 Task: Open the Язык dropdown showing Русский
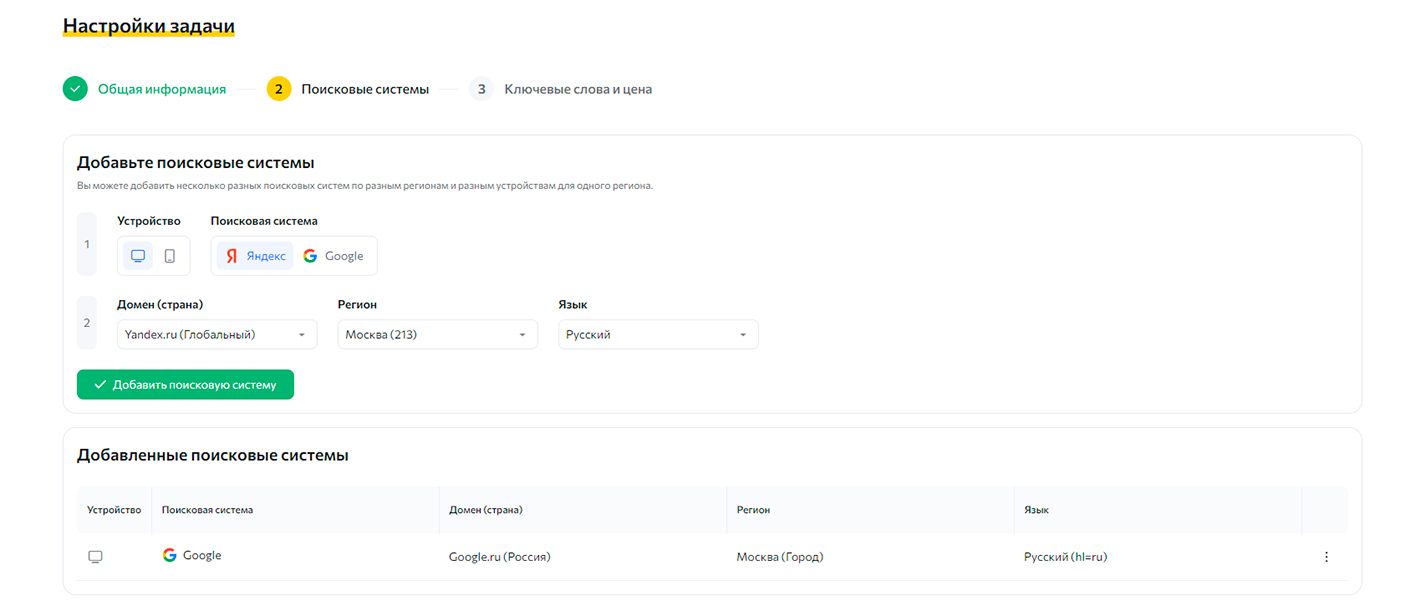pyautogui.click(x=658, y=335)
